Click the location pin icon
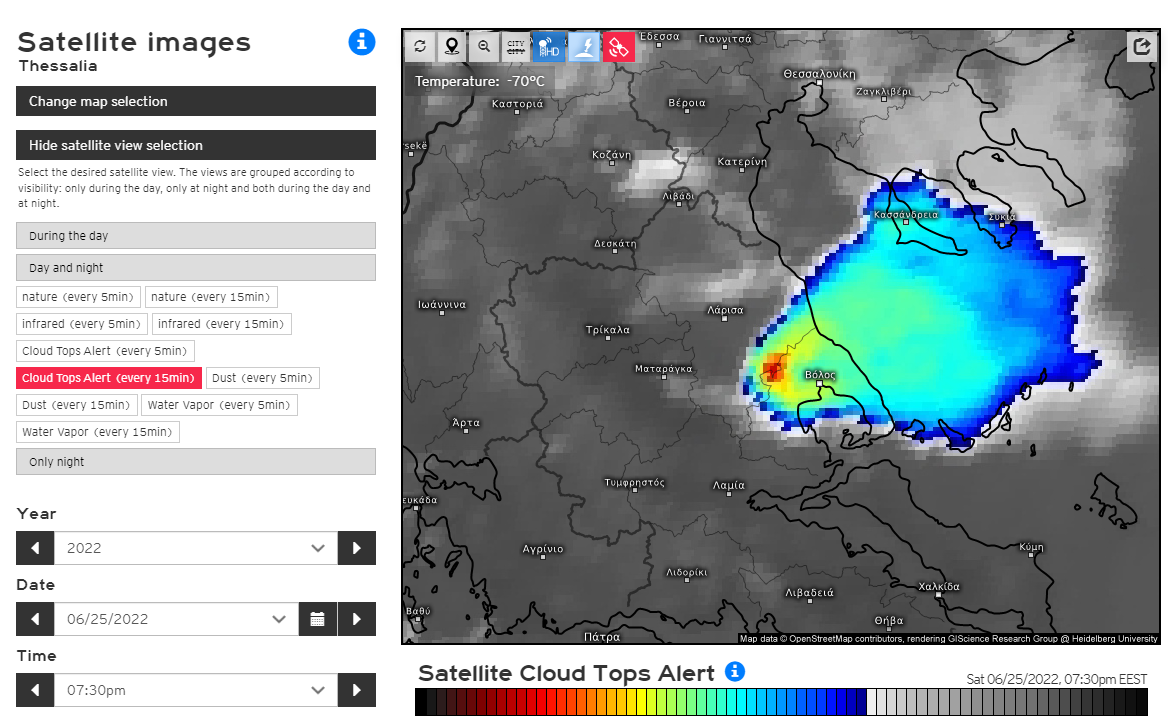This screenshot has width=1168, height=723. 452,46
